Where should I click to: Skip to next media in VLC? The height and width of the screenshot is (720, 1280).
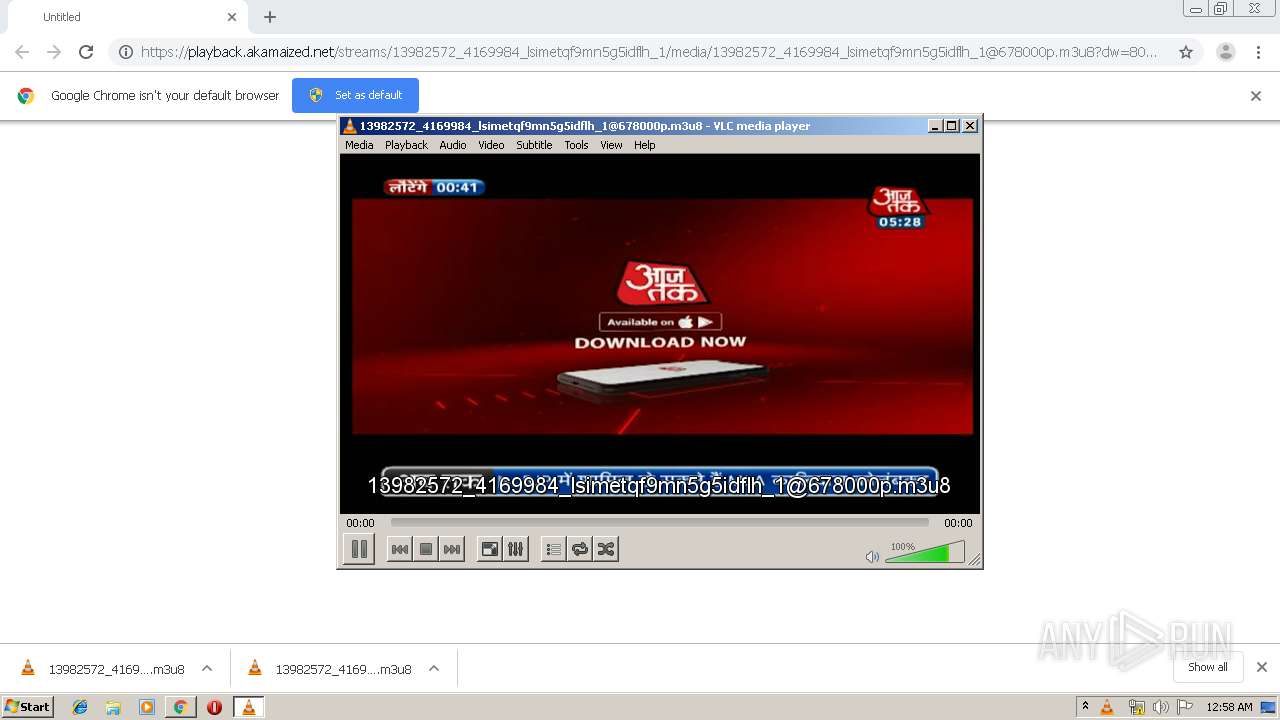[452, 549]
